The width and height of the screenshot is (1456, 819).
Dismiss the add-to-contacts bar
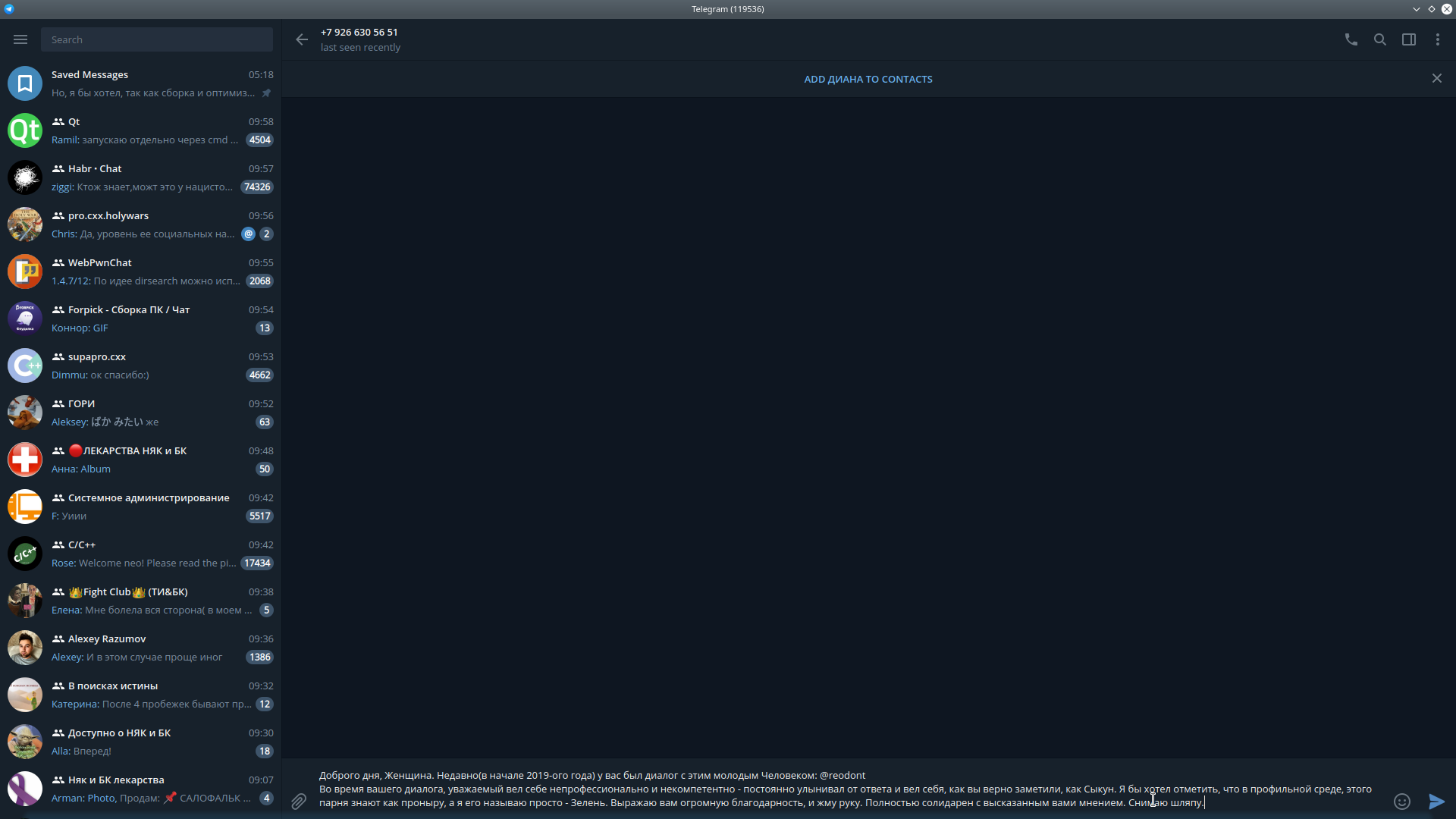coord(1436,79)
